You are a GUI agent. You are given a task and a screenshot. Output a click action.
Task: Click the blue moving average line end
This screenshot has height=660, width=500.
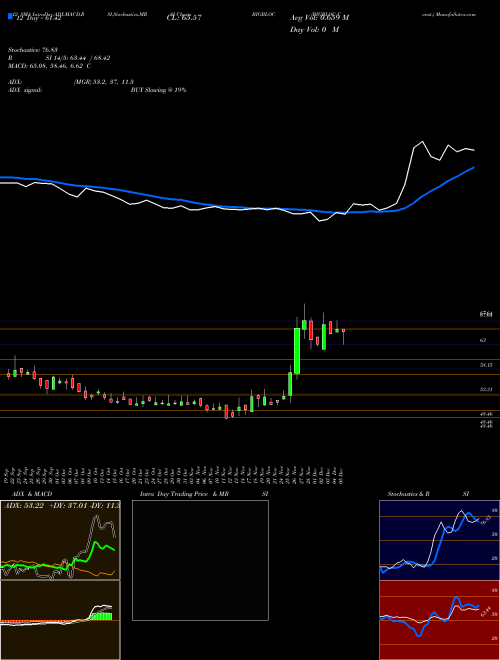[x=473, y=168]
